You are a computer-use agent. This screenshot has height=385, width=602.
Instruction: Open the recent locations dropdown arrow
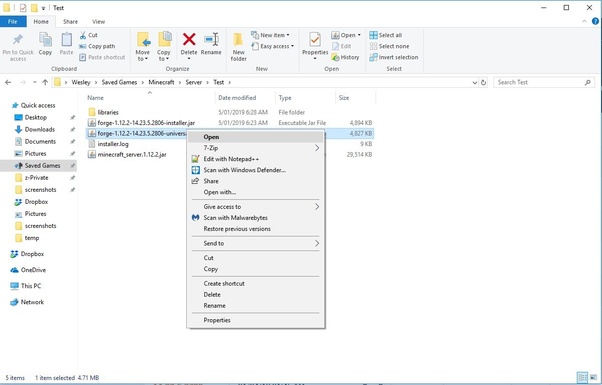click(x=35, y=82)
